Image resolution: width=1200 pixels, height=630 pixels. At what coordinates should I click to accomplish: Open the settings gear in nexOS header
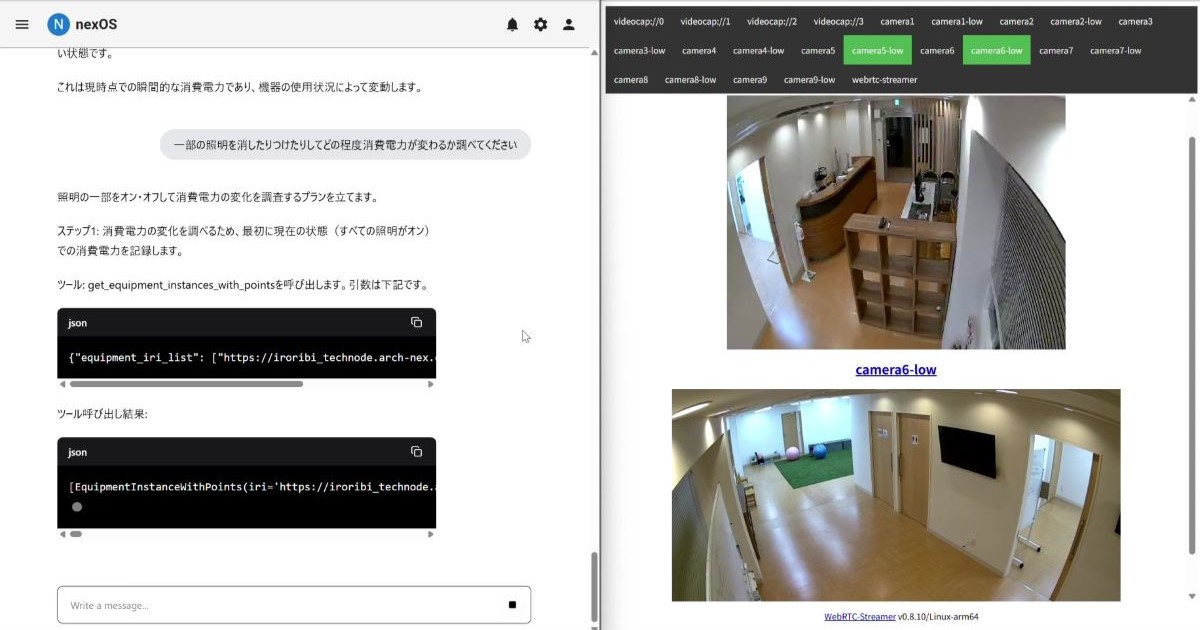[541, 24]
